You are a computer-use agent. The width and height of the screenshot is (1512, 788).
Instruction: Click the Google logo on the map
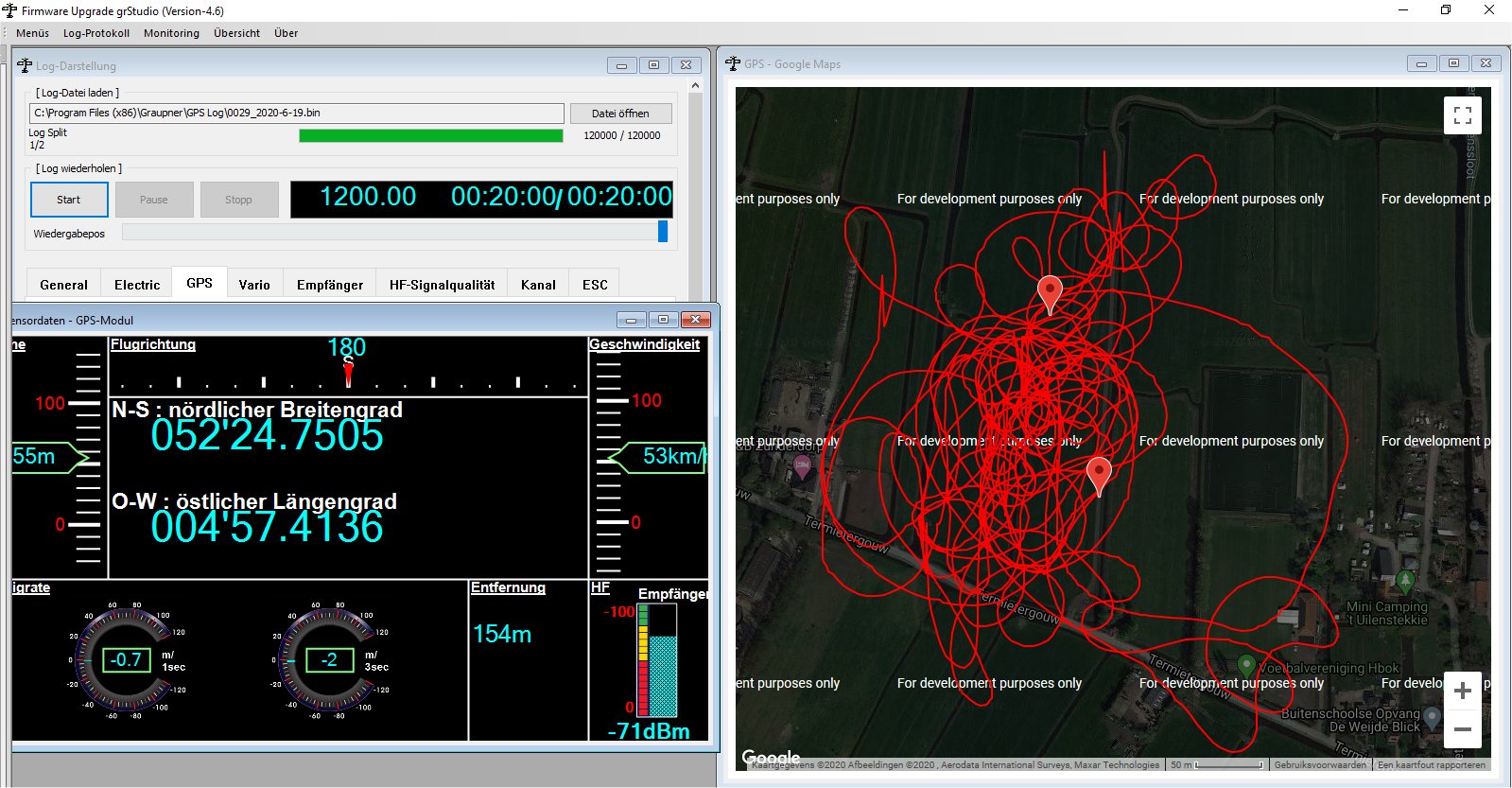[771, 758]
